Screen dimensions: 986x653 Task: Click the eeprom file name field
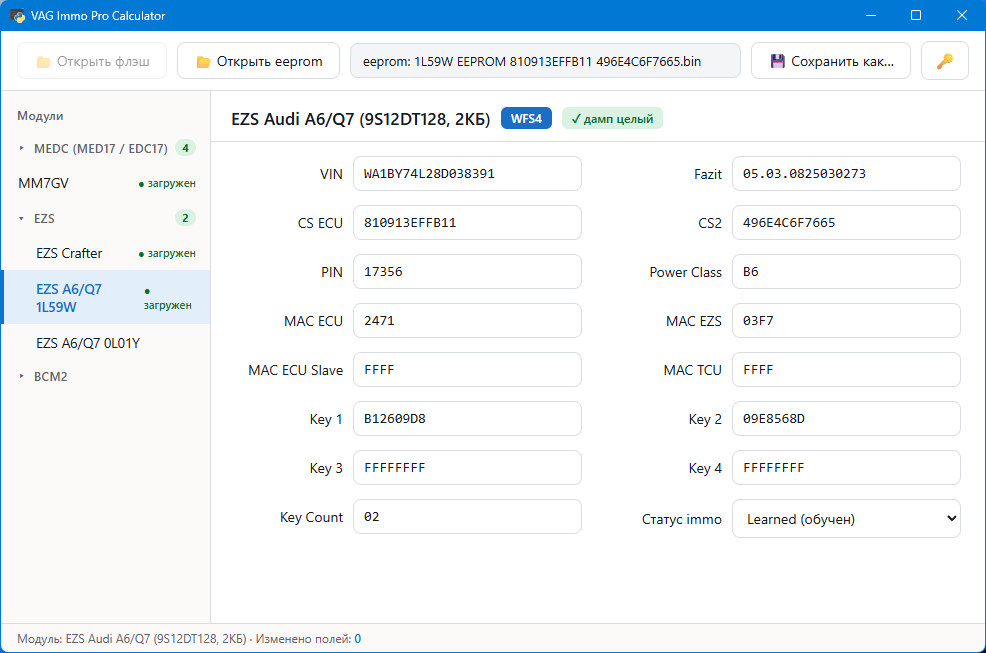click(545, 61)
